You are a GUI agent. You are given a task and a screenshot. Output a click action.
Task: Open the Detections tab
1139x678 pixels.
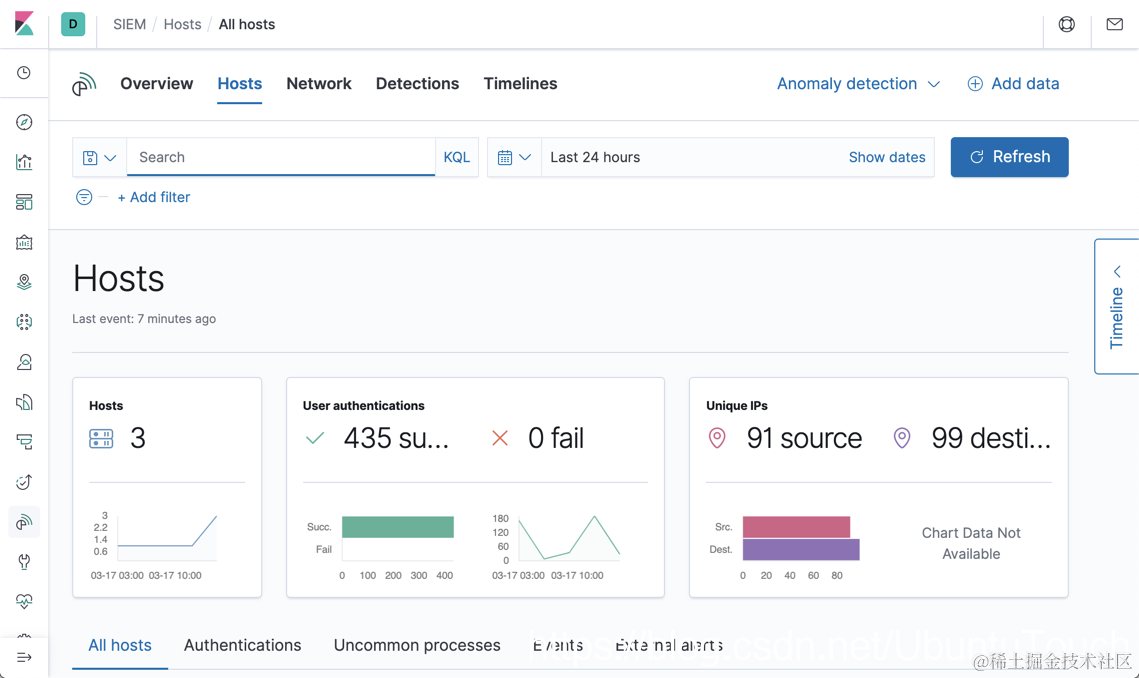click(x=418, y=84)
